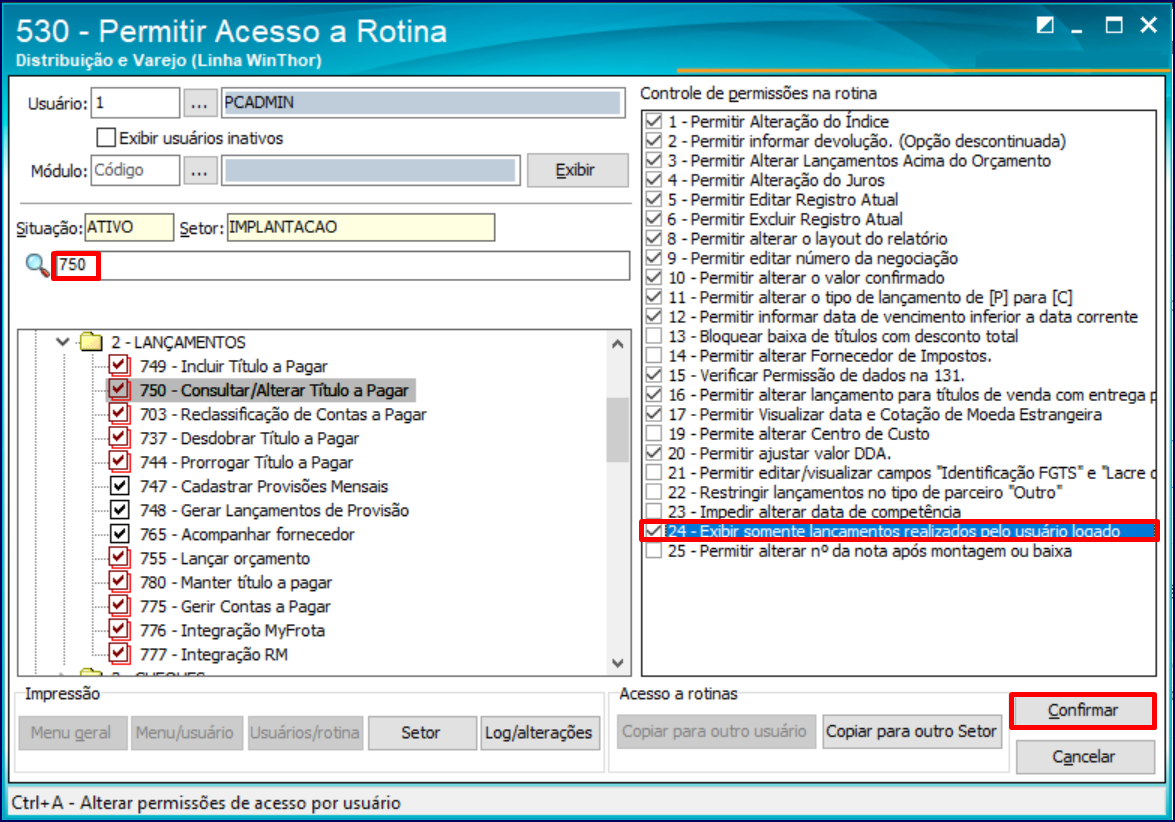Select permission text 10 - Permitir alterar o valor confirmado
Image resolution: width=1175 pixels, height=822 pixels.
coord(806,278)
